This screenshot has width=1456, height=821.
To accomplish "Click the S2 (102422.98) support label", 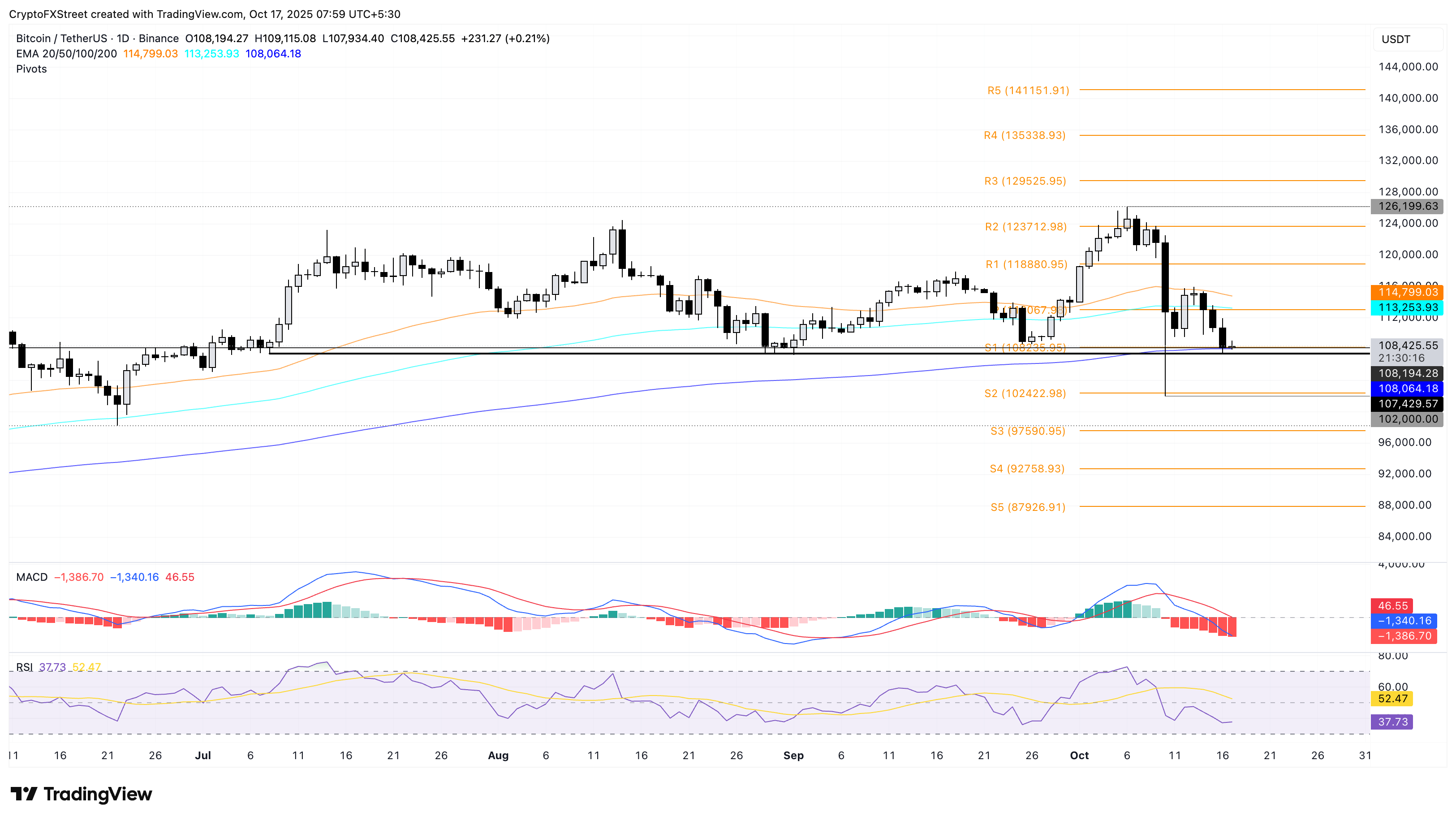I will [1025, 393].
